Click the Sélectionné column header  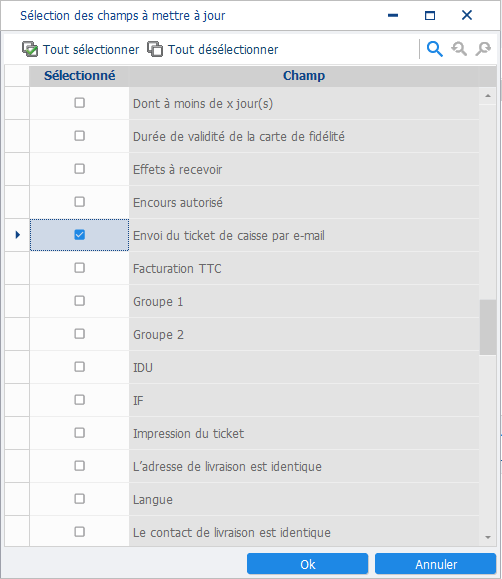coord(79,76)
